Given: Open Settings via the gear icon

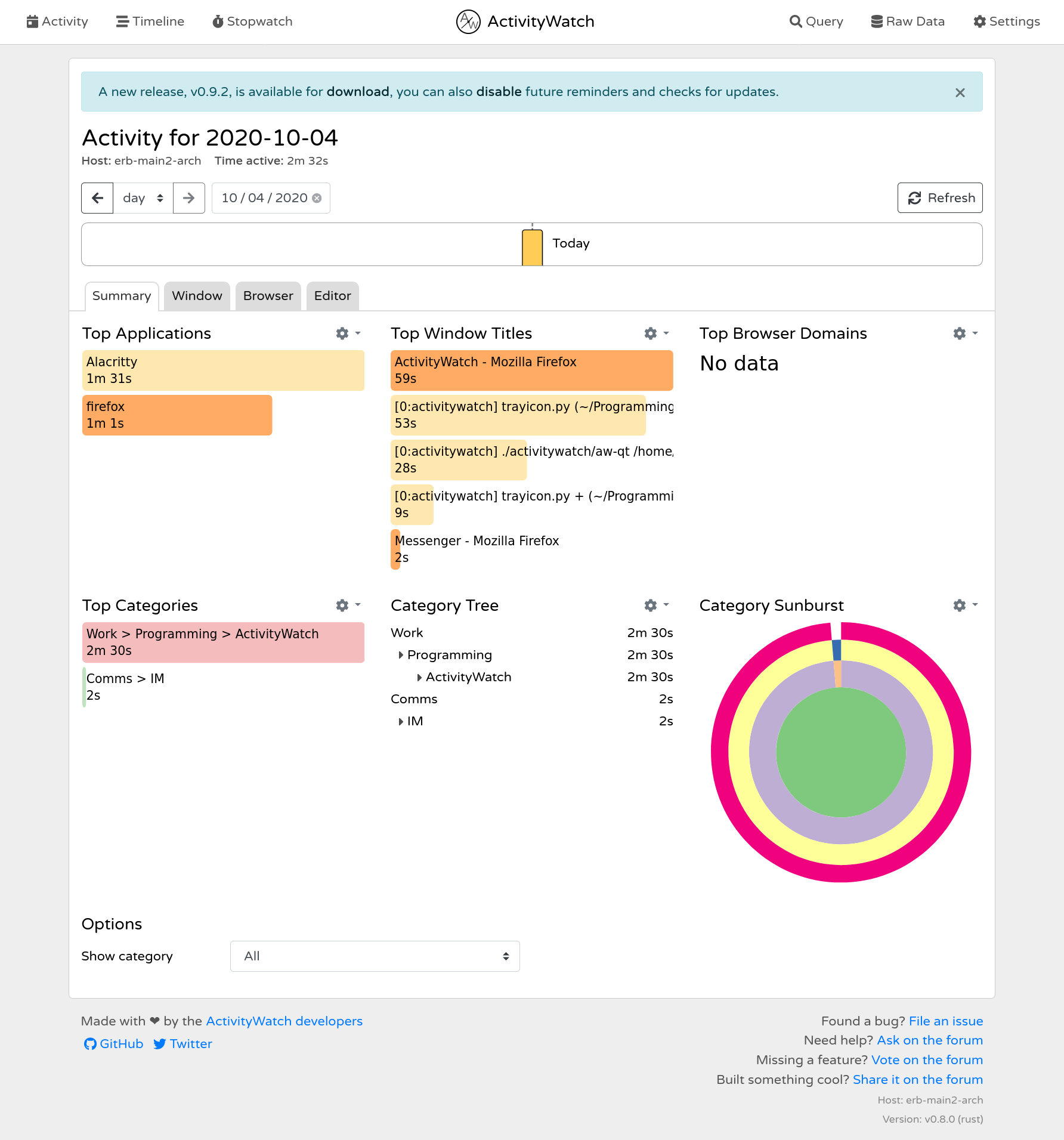Looking at the screenshot, I should [x=979, y=21].
